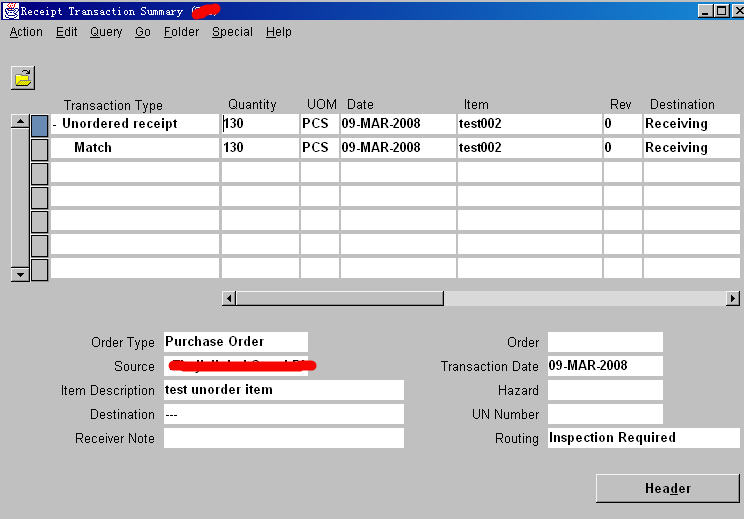Click Receiving destination in Match row
The image size is (744, 519).
click(x=691, y=148)
